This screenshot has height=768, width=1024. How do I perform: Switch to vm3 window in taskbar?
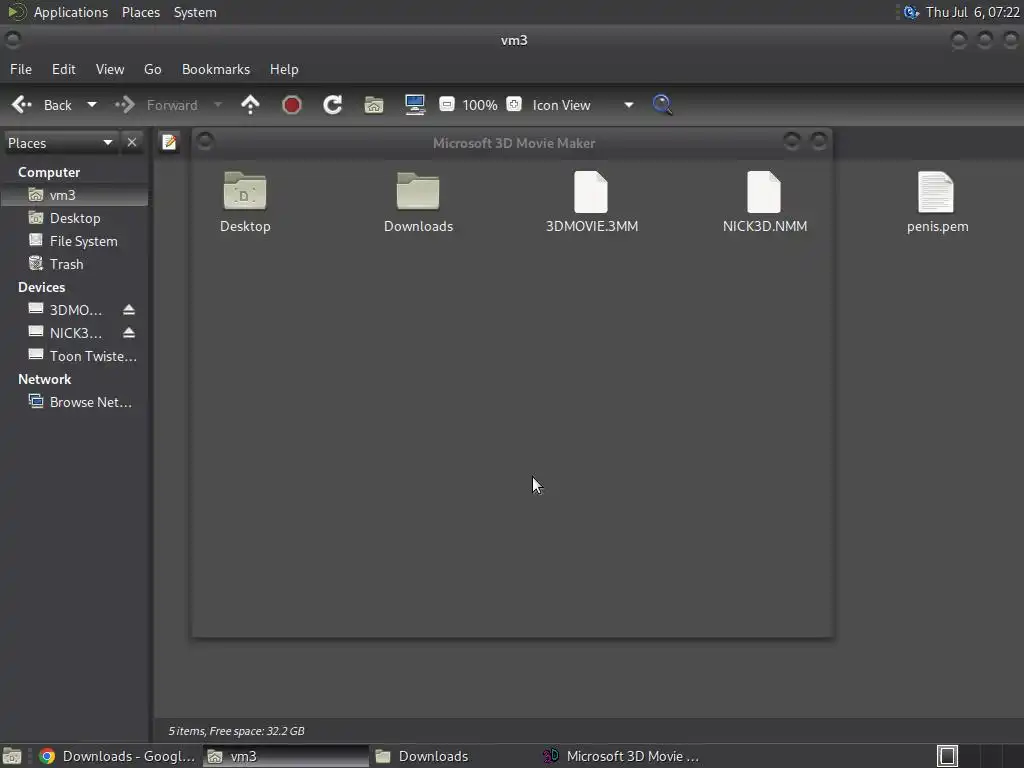pos(285,756)
